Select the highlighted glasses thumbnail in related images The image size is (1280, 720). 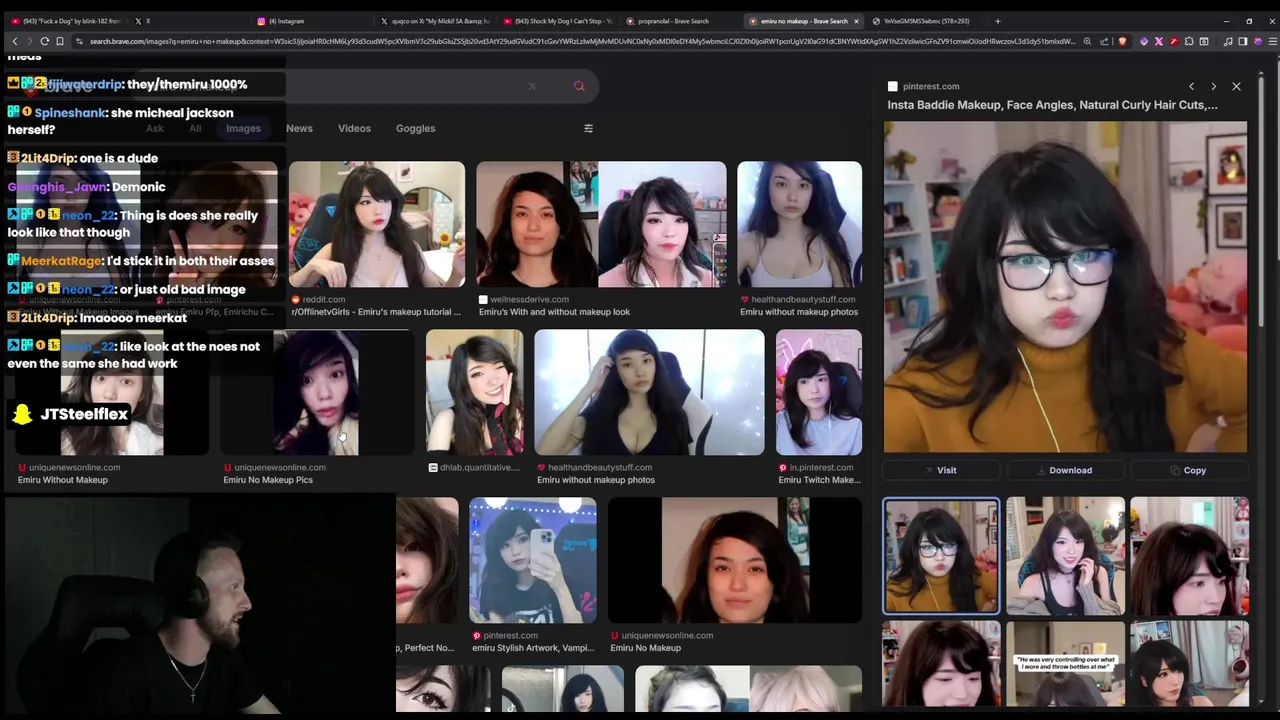[940, 555]
